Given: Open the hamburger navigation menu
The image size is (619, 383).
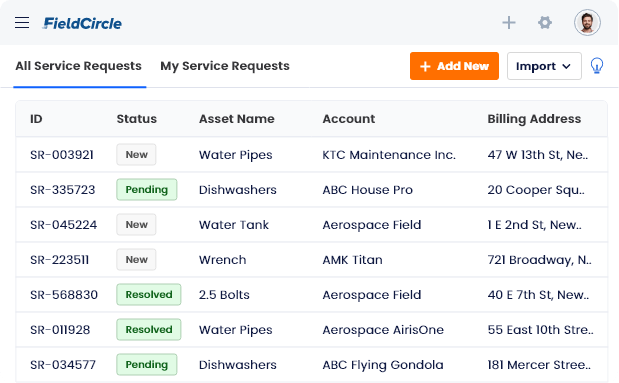Looking at the screenshot, I should 22,23.
